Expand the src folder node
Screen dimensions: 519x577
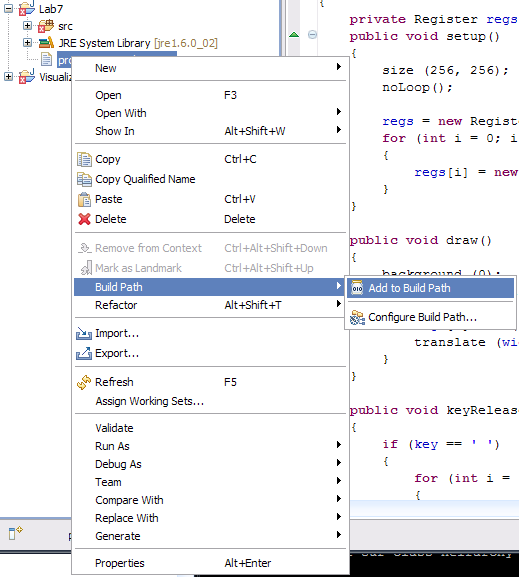coord(27,25)
